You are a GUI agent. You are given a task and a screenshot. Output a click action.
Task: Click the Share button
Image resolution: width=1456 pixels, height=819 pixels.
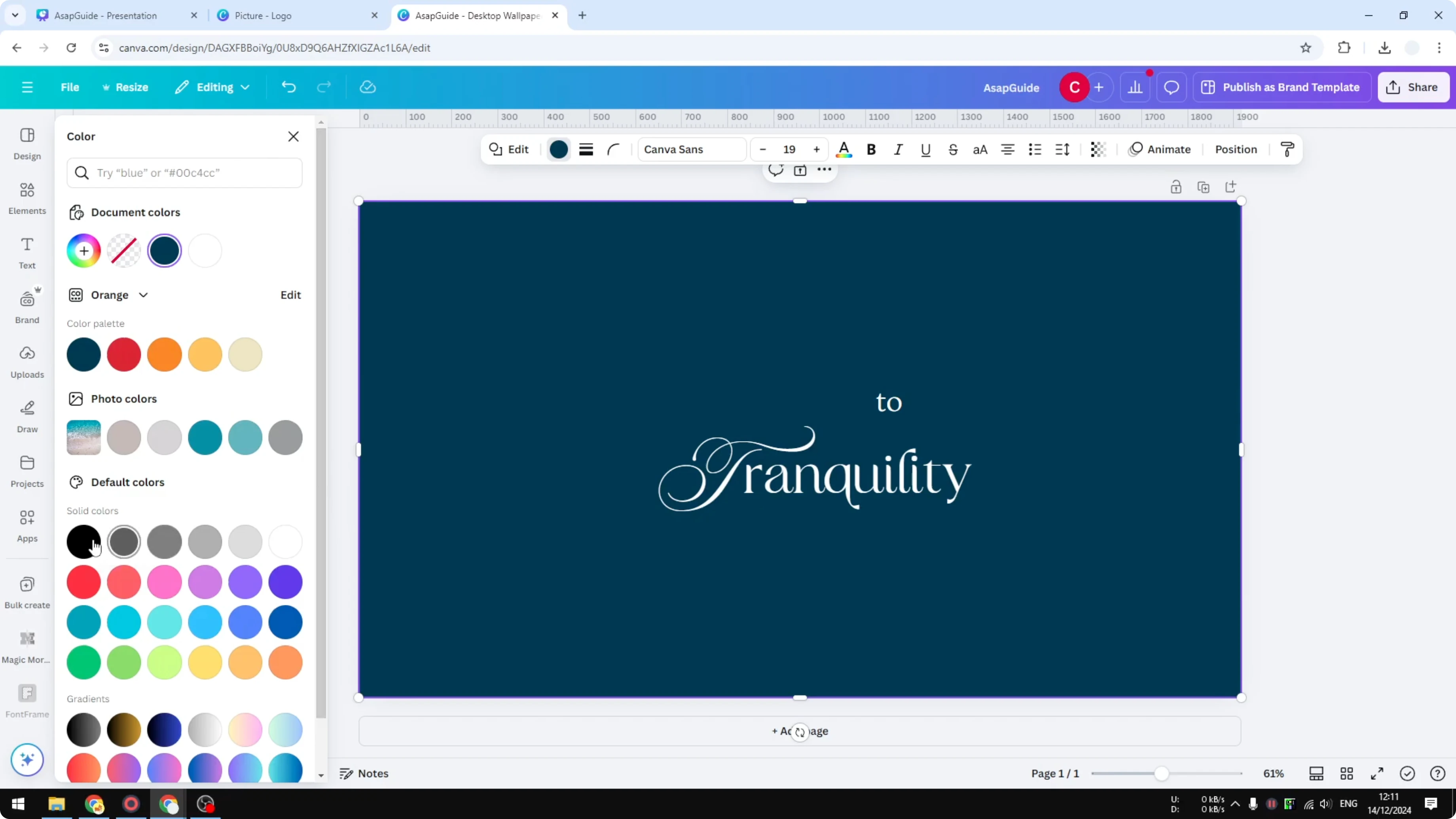(1413, 87)
